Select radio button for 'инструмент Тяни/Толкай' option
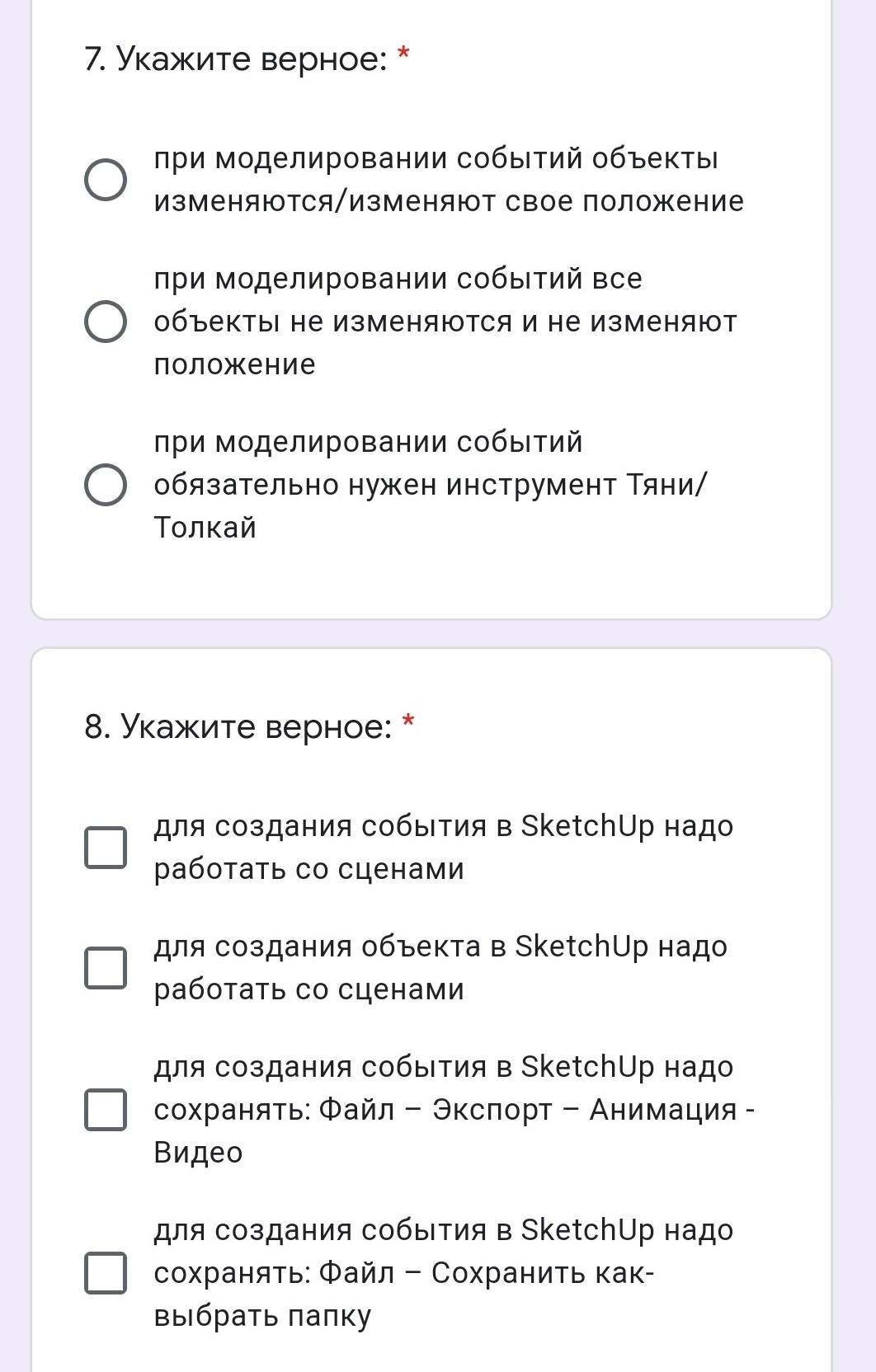 click(x=106, y=485)
